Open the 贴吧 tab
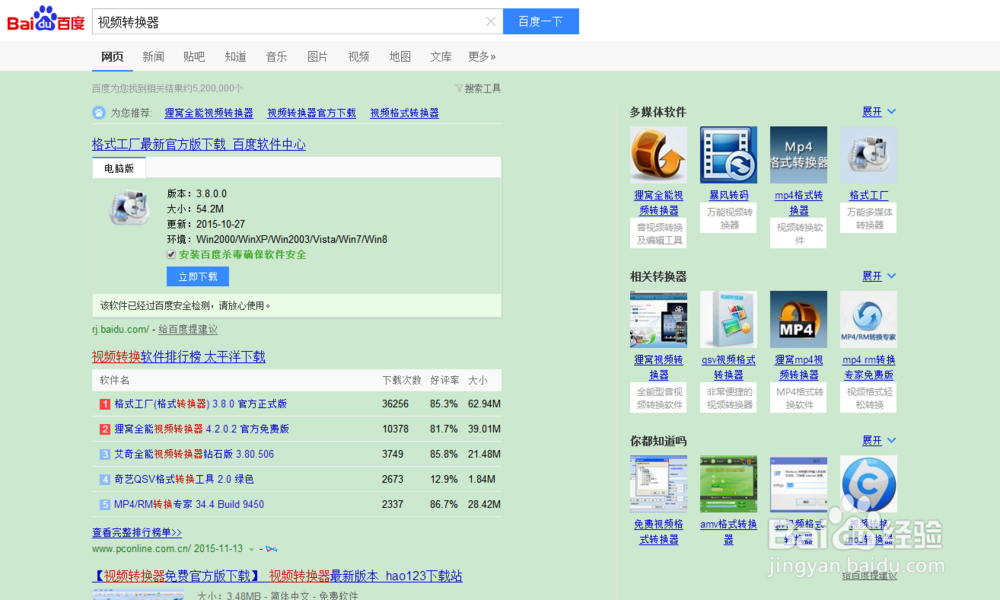1000x600 pixels. point(194,57)
